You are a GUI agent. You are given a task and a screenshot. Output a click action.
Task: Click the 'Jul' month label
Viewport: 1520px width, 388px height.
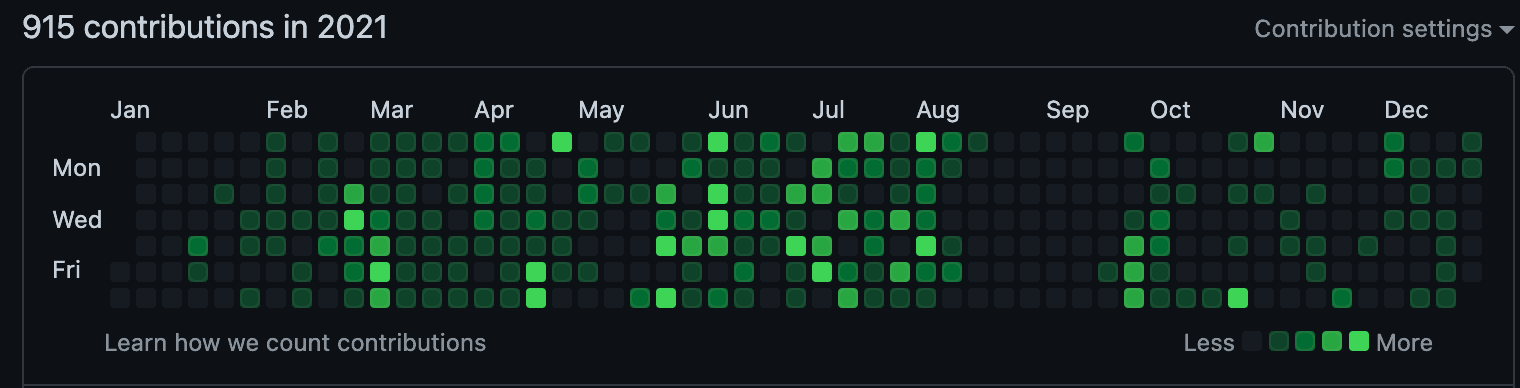[x=828, y=110]
